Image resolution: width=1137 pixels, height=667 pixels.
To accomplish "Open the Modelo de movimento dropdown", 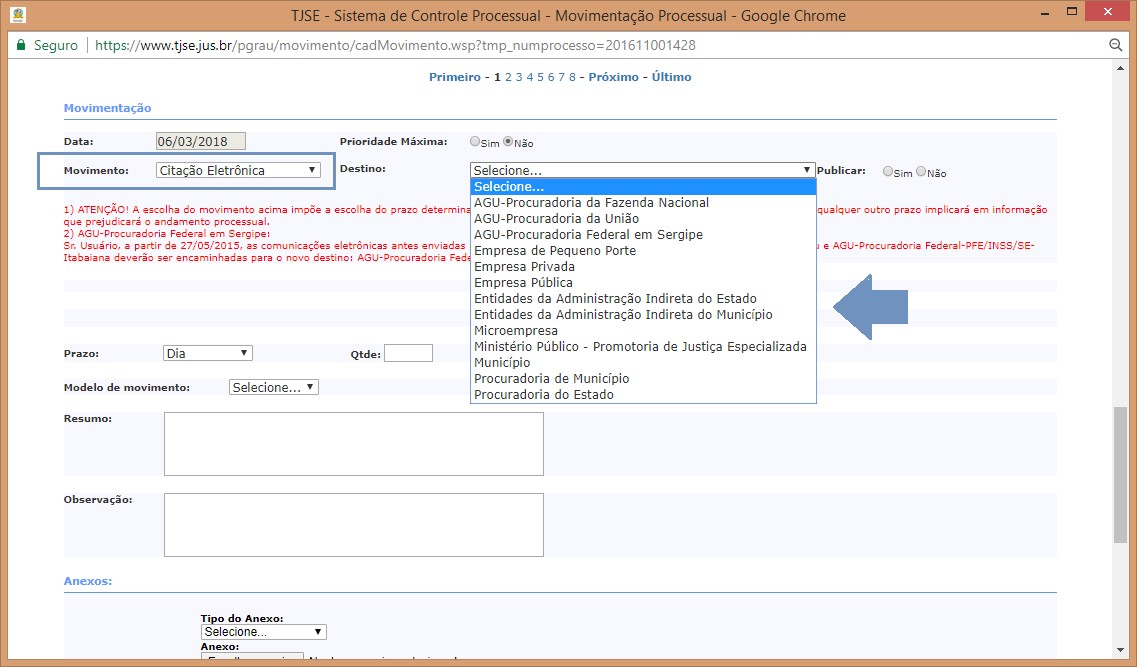I will coord(273,387).
